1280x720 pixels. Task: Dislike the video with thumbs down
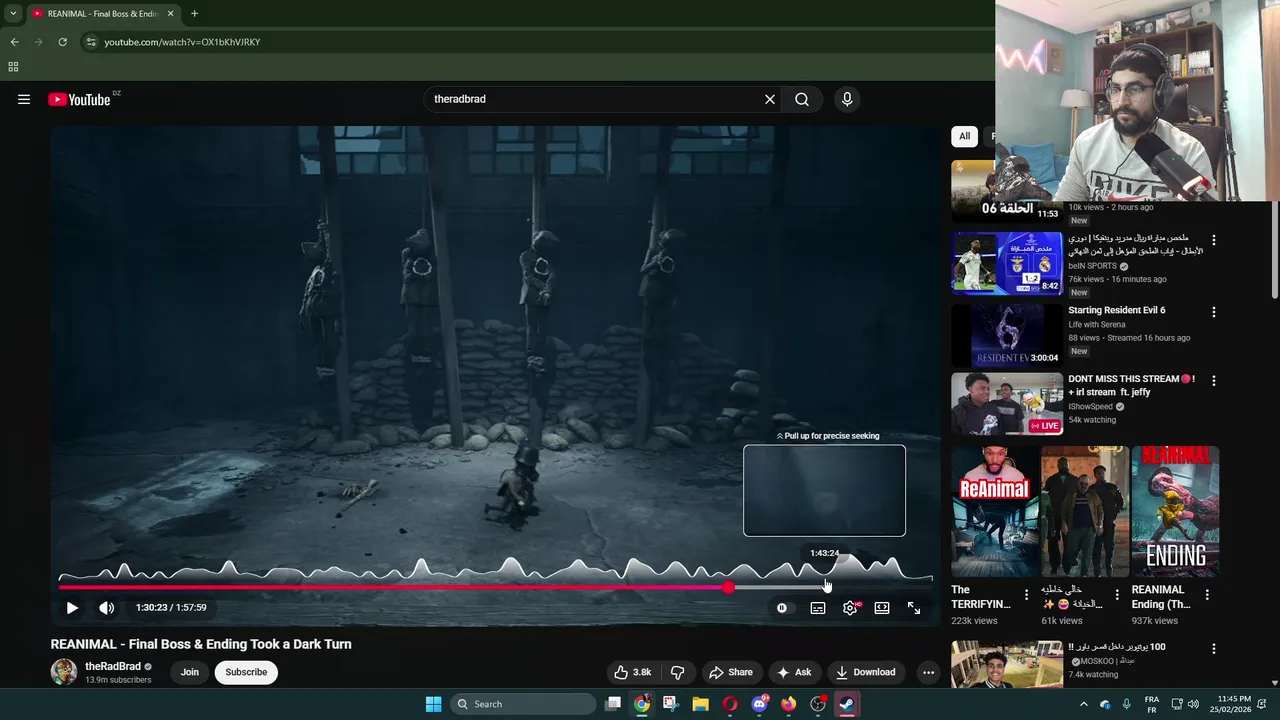pos(677,672)
